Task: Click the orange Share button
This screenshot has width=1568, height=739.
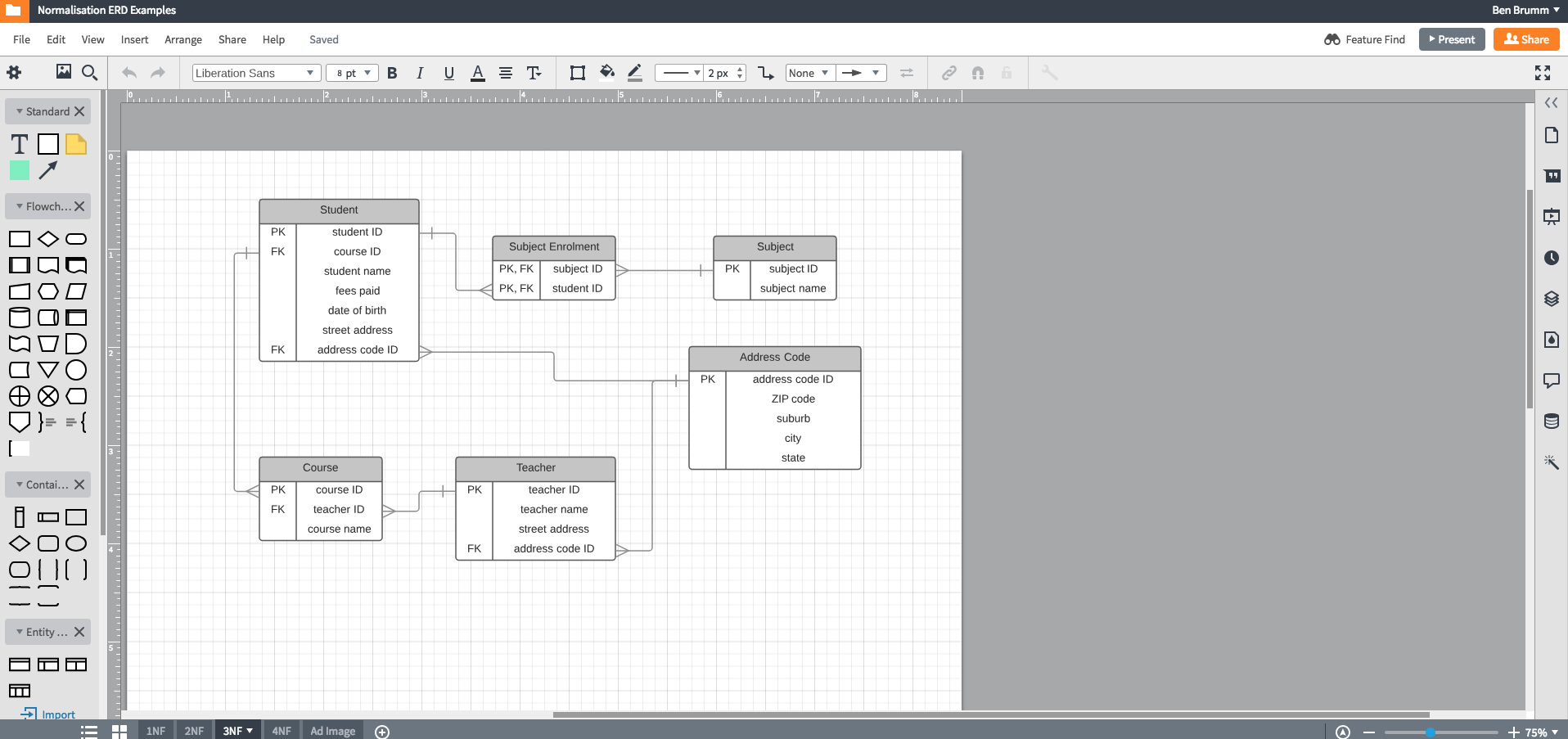Action: tap(1525, 39)
